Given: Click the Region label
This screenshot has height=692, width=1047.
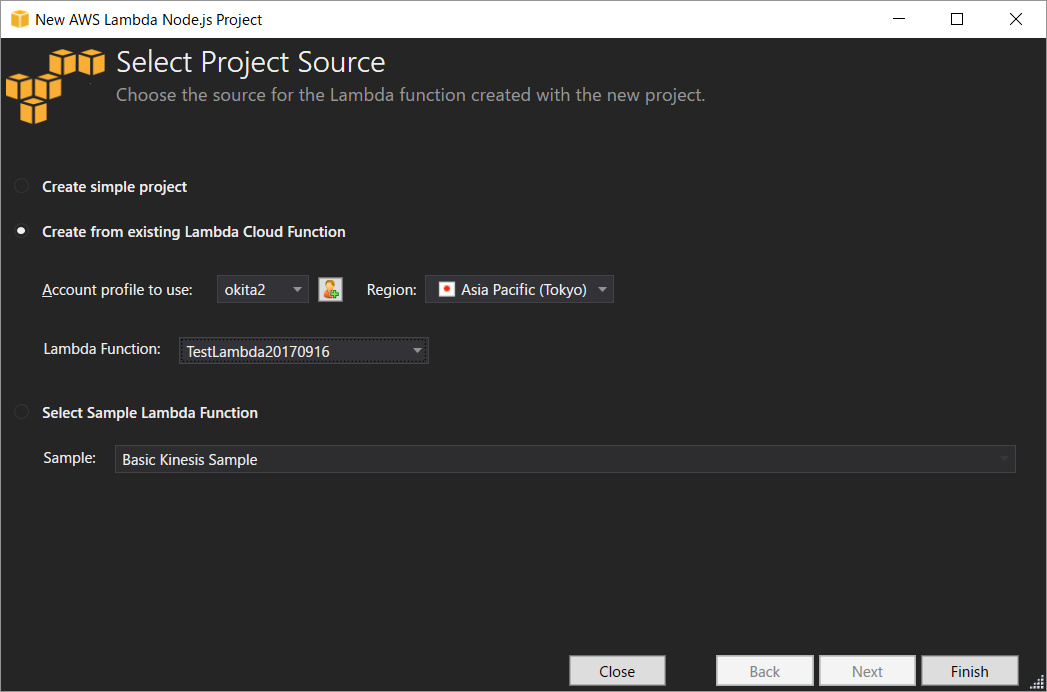Looking at the screenshot, I should (x=392, y=290).
